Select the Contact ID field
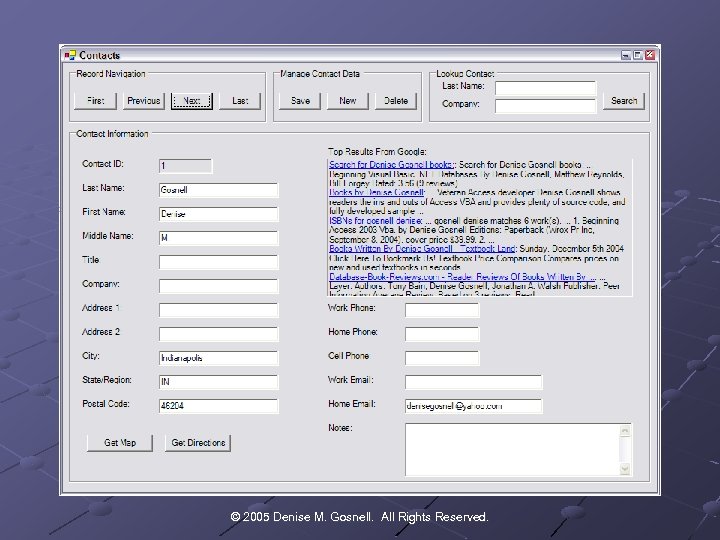The height and width of the screenshot is (540, 720). [186, 166]
